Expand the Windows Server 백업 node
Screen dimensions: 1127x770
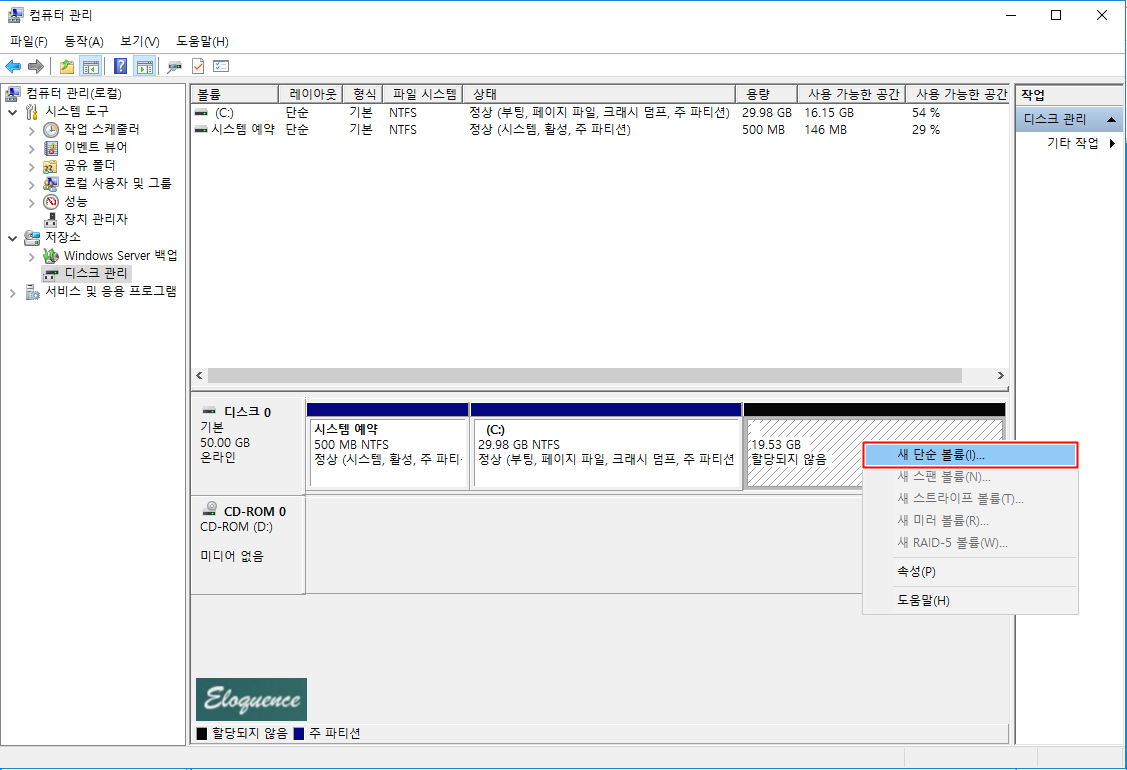[32, 257]
